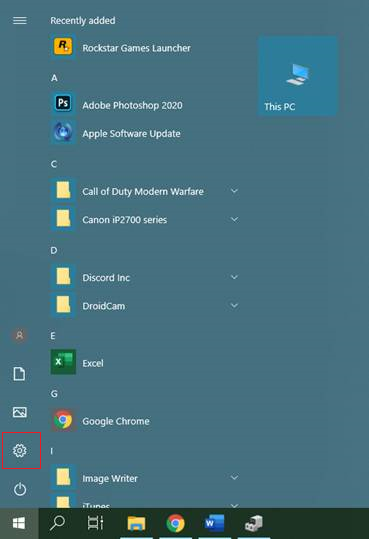The image size is (369, 539).
Task: Click the 'Google Chrome' text label
Action: [116, 421]
